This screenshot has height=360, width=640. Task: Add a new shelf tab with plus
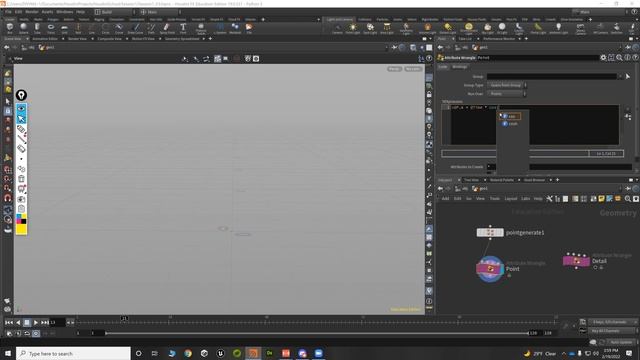263,19
